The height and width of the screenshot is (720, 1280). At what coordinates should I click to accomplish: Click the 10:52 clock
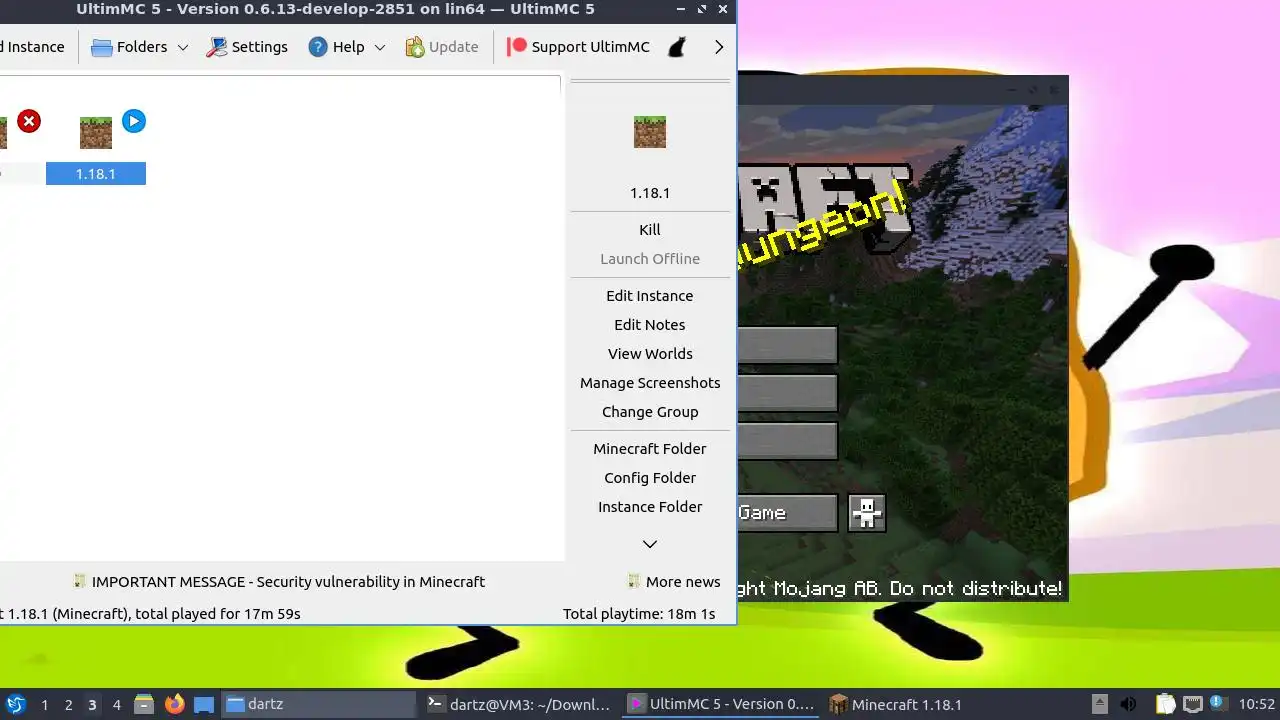1257,704
